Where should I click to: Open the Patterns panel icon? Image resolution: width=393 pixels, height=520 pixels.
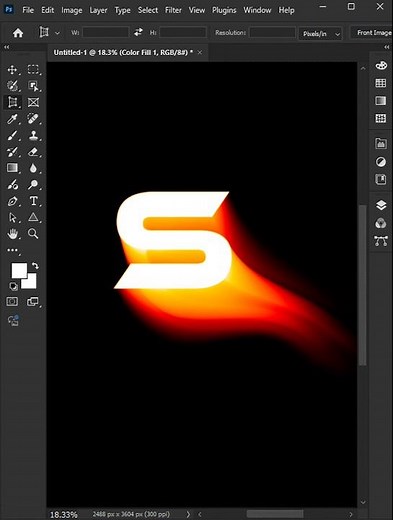381,118
